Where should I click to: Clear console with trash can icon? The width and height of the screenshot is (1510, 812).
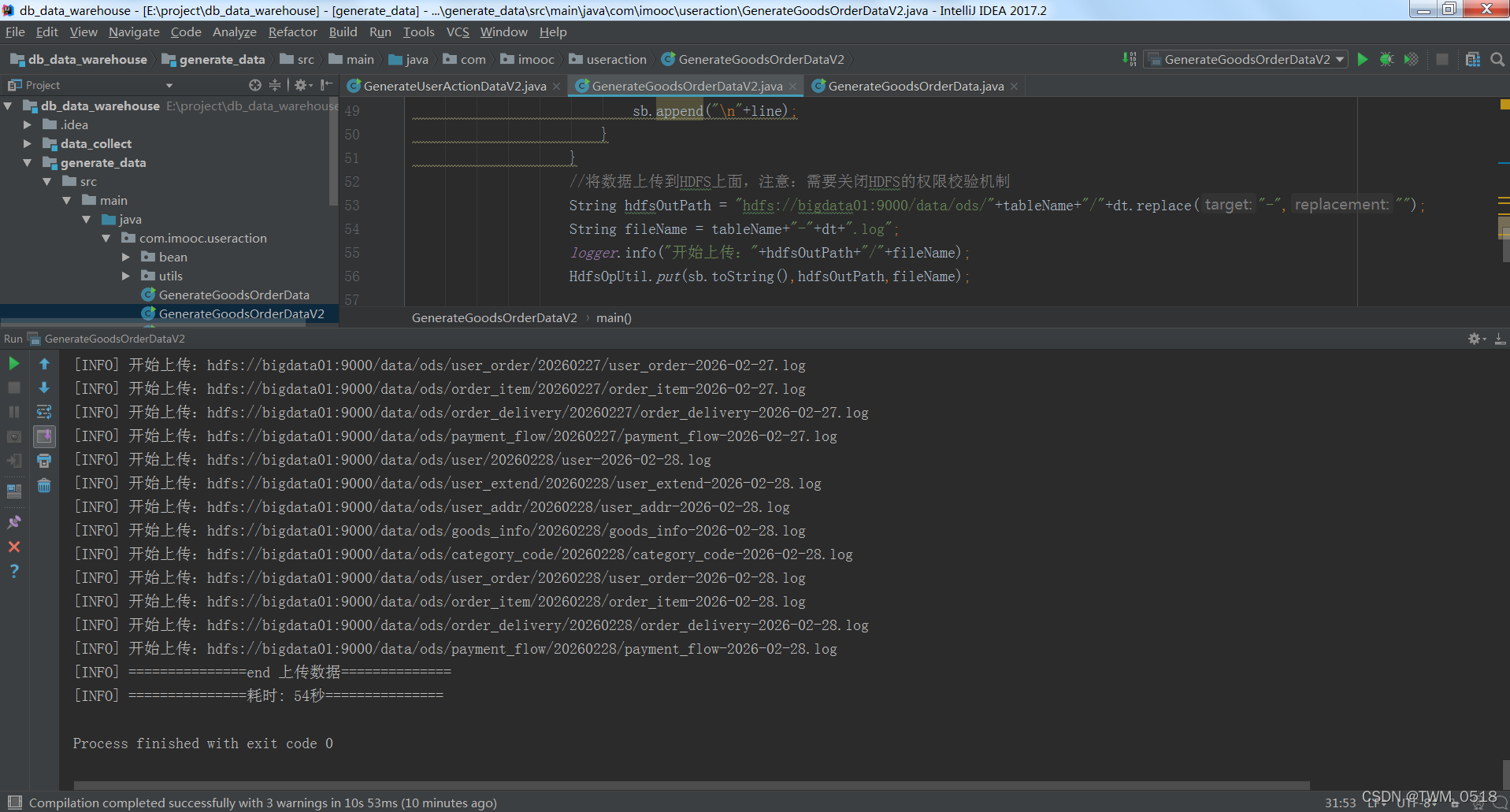[44, 485]
